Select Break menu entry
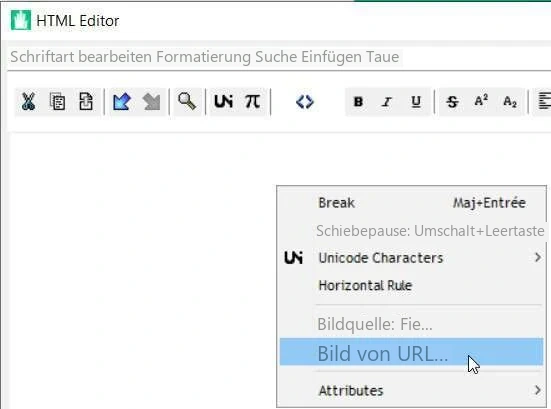Screen dimensions: 551x409 point(411,203)
